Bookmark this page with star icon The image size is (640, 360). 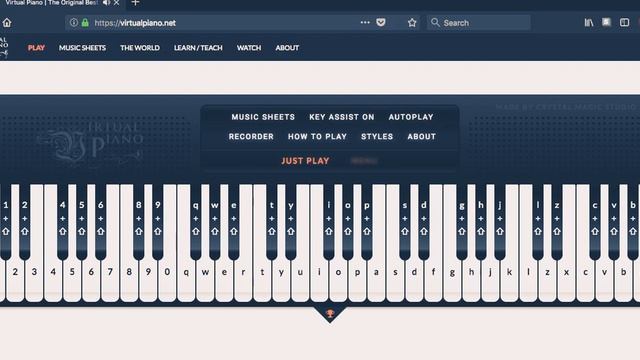[412, 23]
